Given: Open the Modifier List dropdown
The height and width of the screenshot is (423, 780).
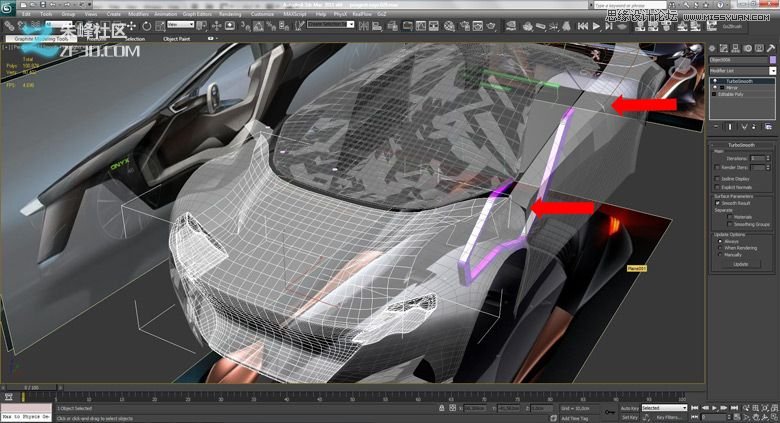Looking at the screenshot, I should [x=742, y=71].
